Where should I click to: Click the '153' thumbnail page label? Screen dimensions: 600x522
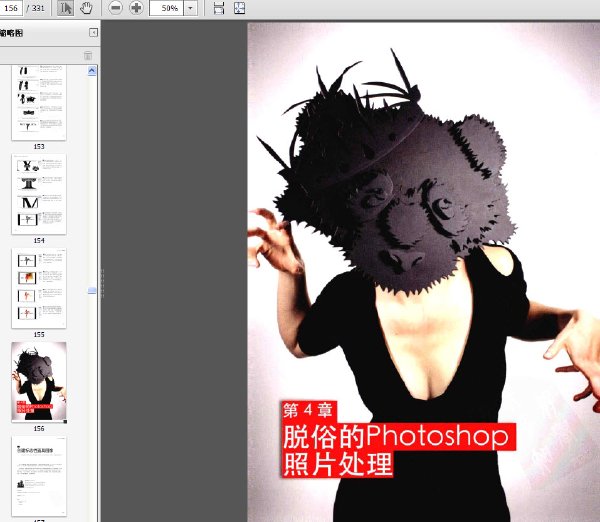click(x=39, y=147)
